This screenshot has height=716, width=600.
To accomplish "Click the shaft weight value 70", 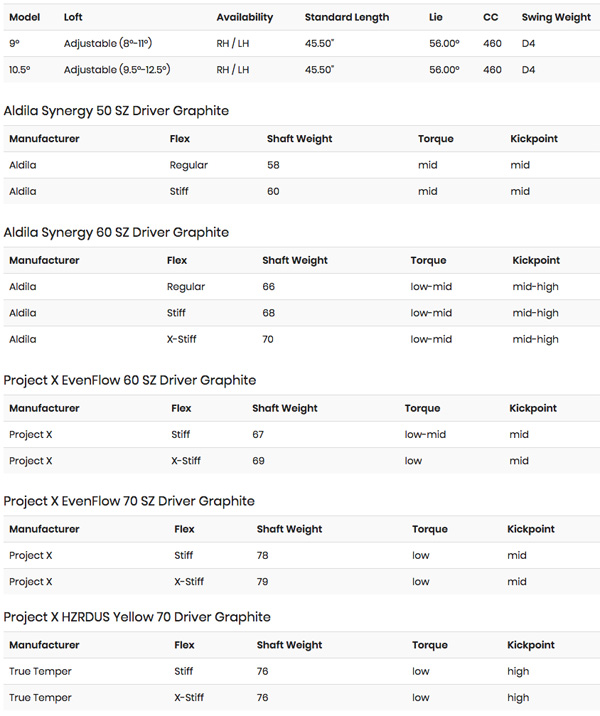I will point(268,340).
